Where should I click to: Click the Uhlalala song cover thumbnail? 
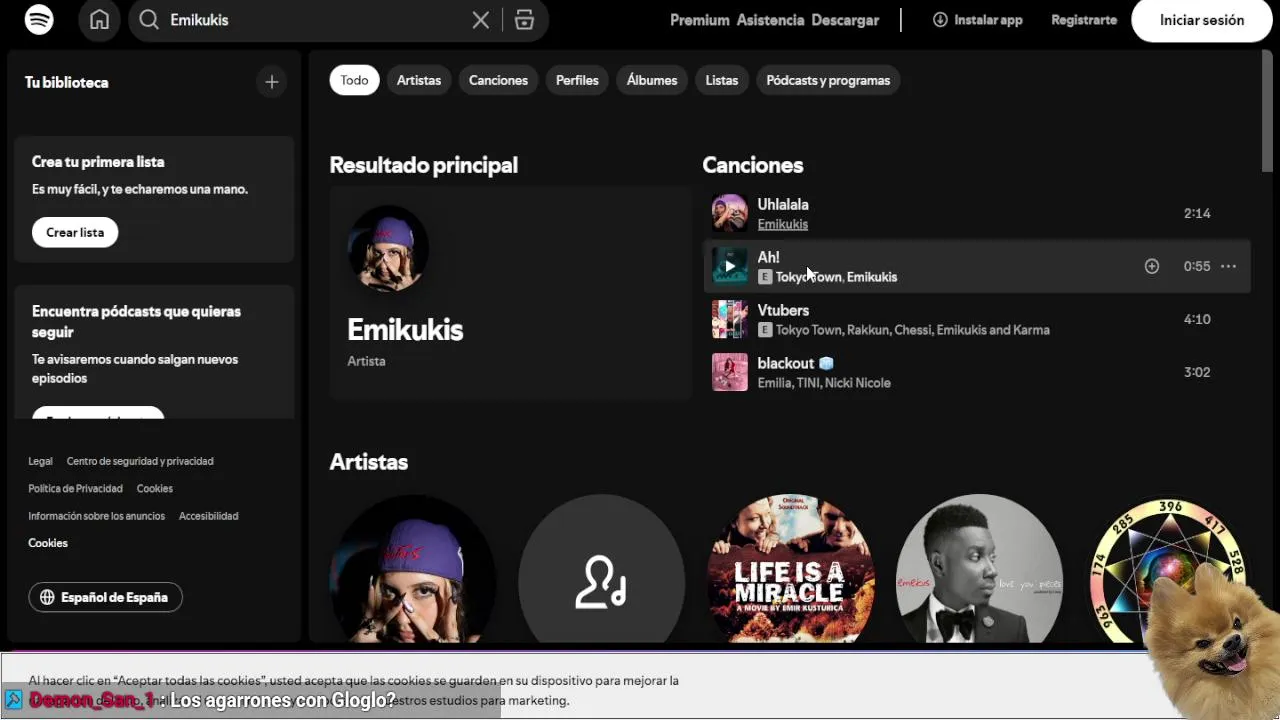pyautogui.click(x=730, y=213)
